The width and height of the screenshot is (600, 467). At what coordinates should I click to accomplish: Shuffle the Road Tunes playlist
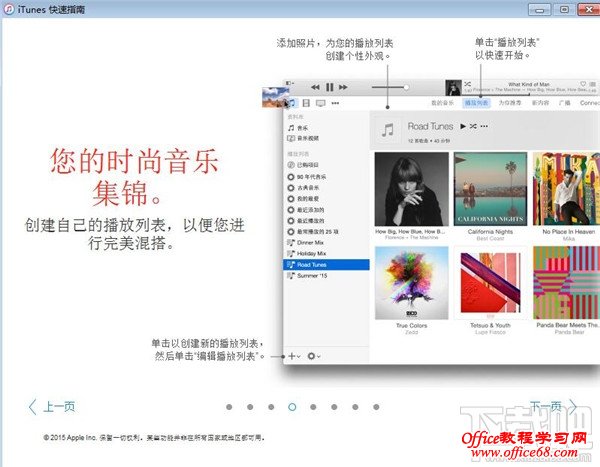[473, 126]
